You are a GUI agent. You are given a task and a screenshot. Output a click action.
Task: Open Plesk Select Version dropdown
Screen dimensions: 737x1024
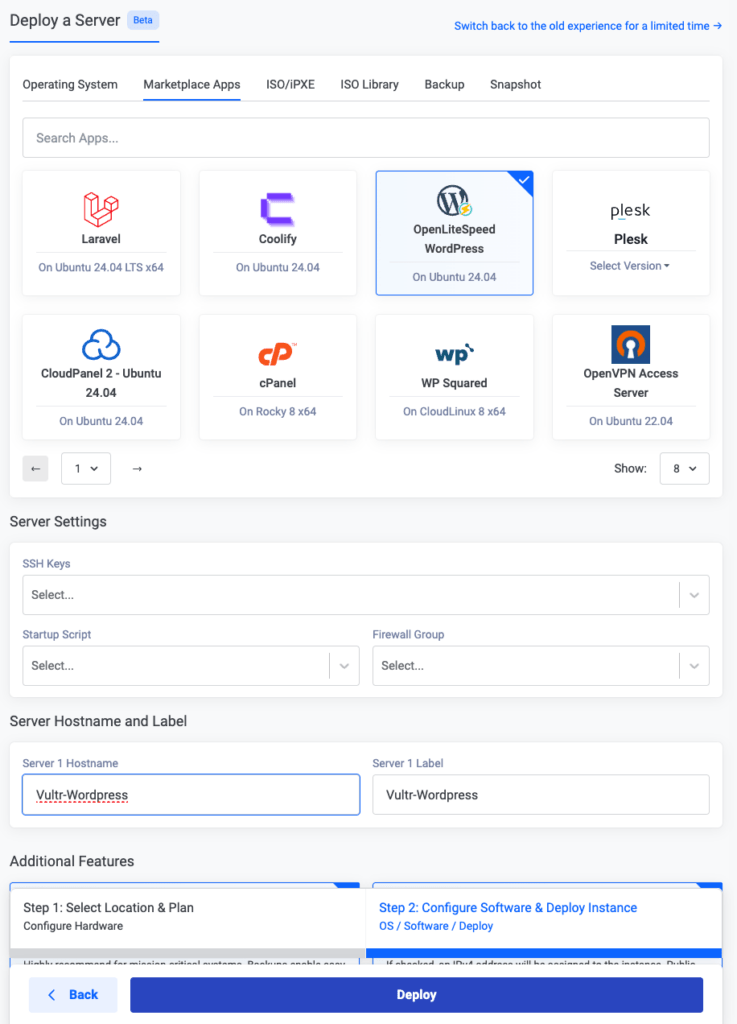[x=630, y=266]
